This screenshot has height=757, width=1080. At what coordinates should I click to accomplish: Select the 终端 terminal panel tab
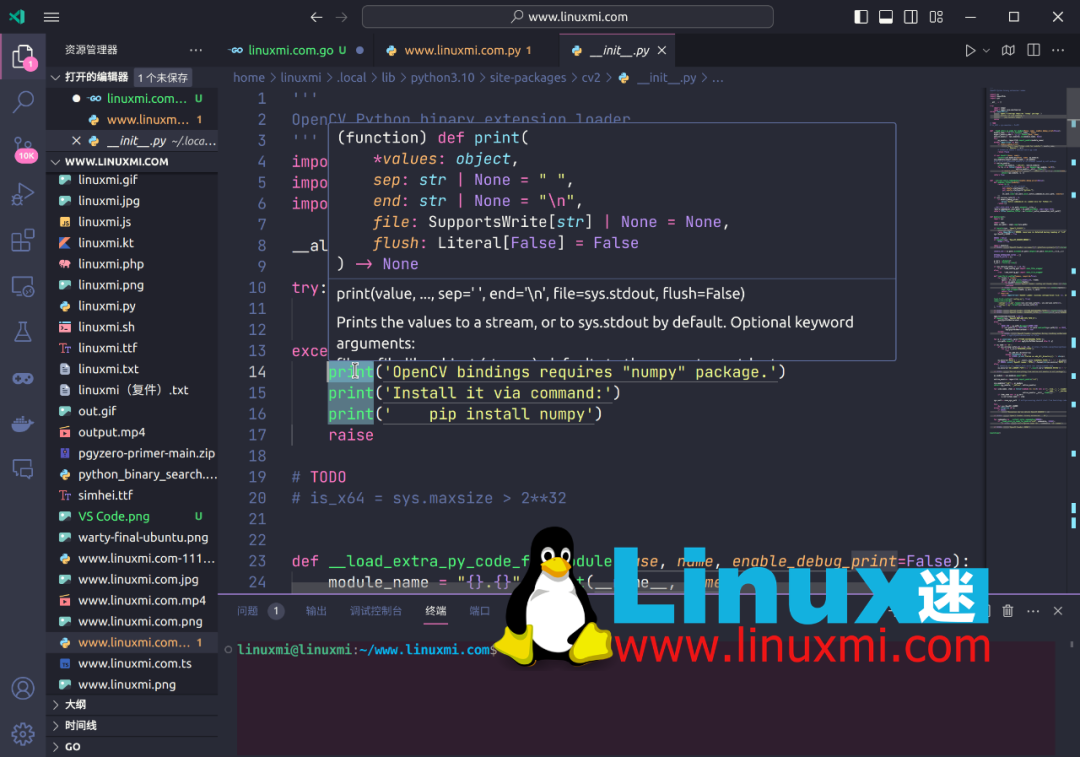(435, 611)
